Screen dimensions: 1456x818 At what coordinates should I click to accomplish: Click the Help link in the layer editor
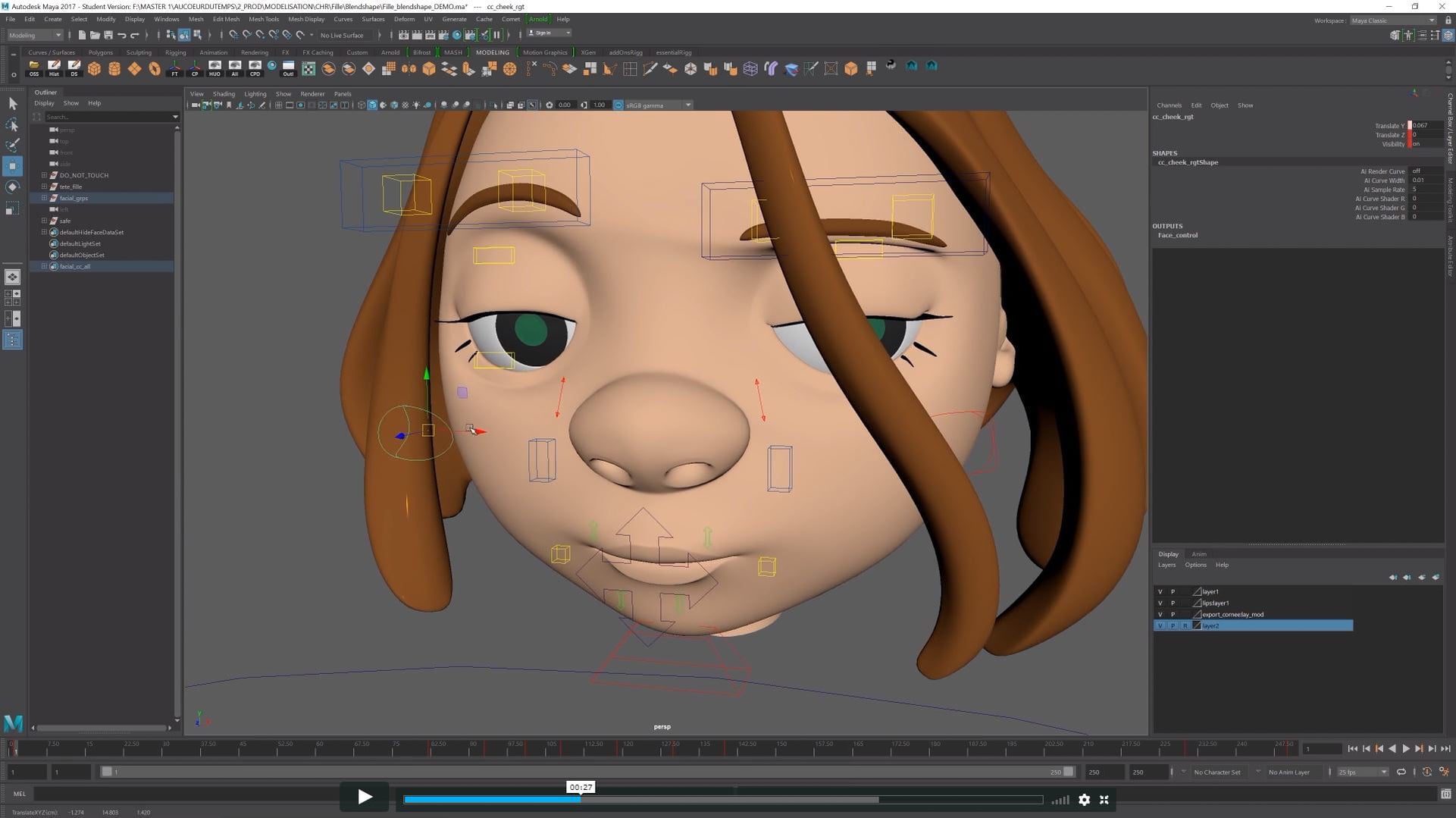pos(1223,565)
